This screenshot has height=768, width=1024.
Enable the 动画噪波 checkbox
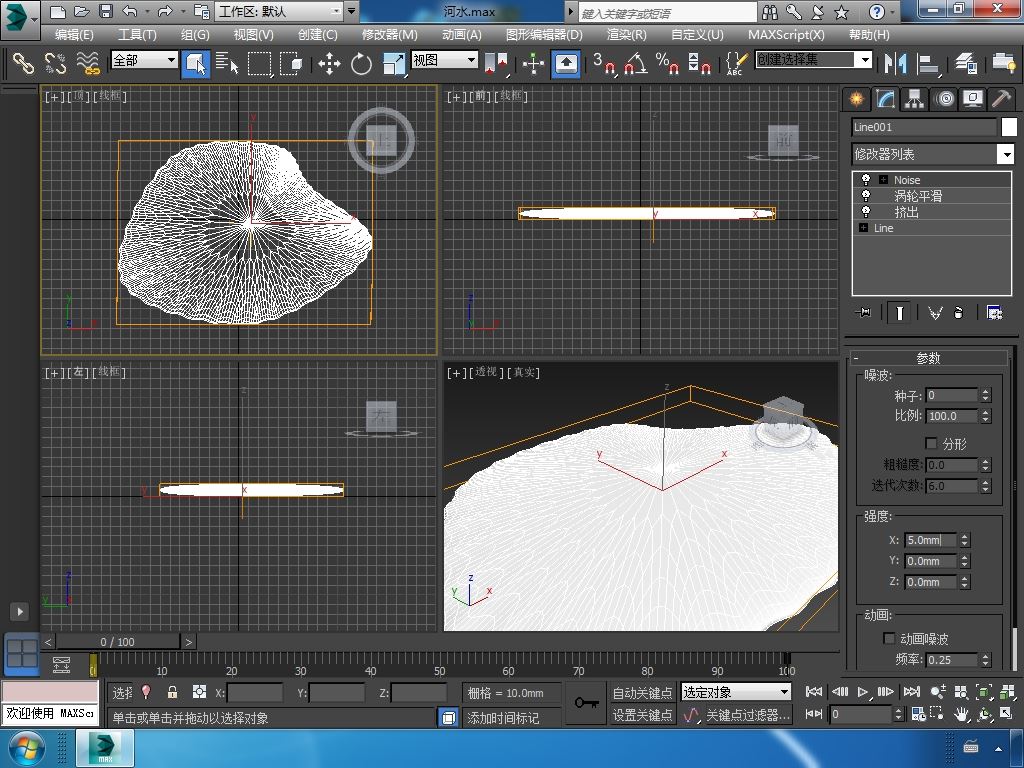888,638
